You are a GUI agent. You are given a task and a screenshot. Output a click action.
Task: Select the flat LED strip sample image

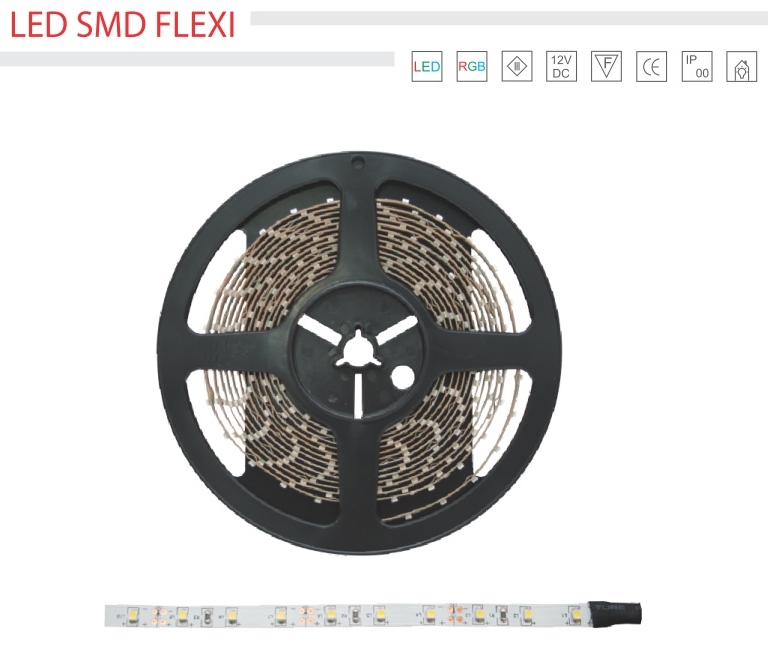[x=373, y=615]
